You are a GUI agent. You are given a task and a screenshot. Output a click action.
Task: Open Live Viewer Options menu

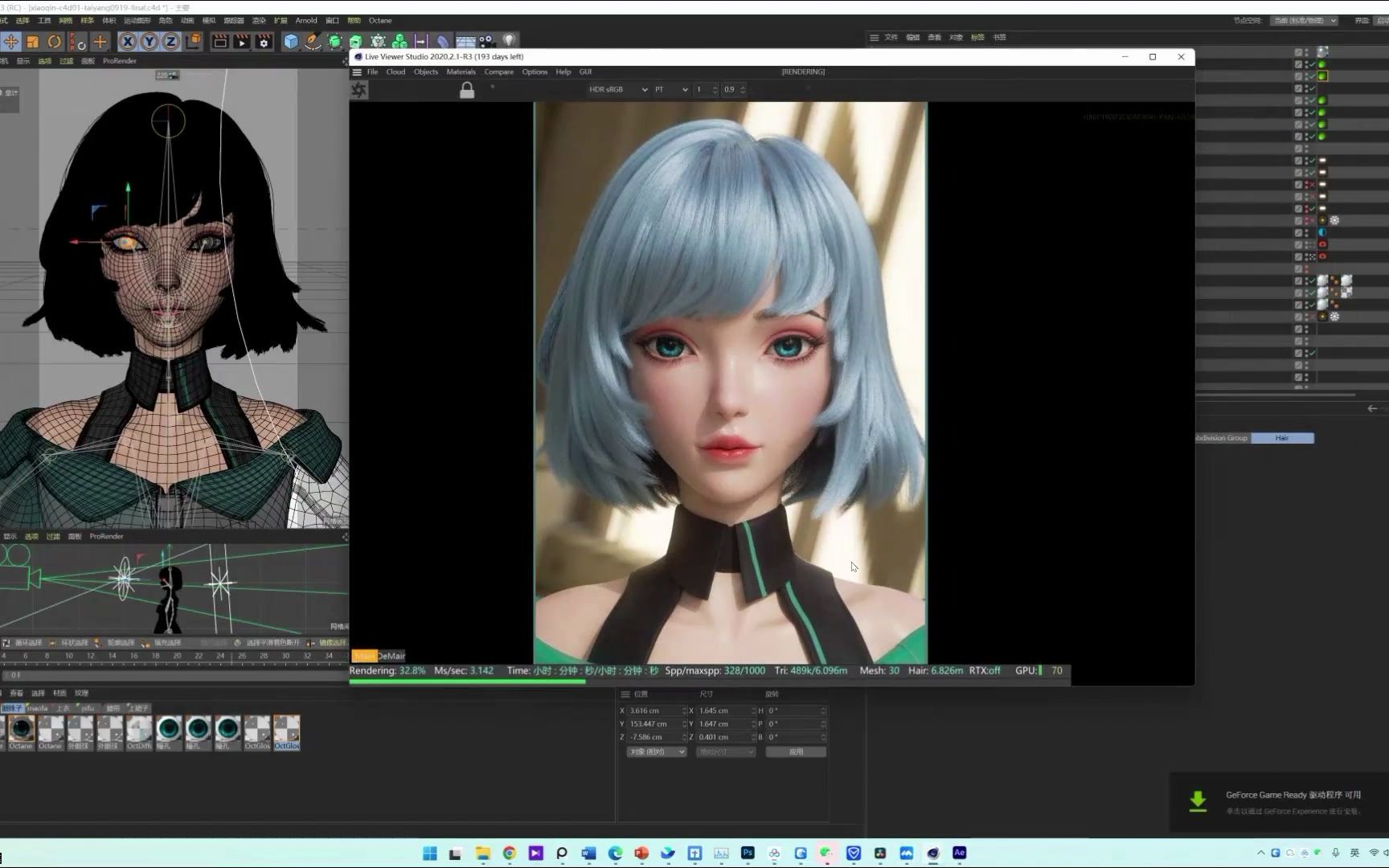point(535,72)
